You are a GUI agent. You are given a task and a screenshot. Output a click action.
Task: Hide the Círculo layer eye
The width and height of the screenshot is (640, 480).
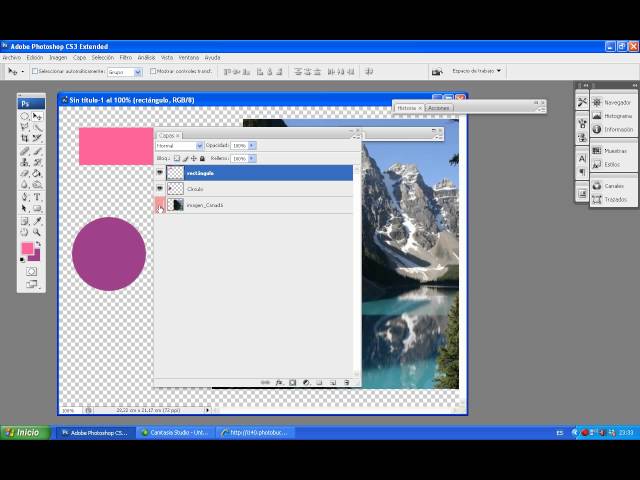(160, 189)
